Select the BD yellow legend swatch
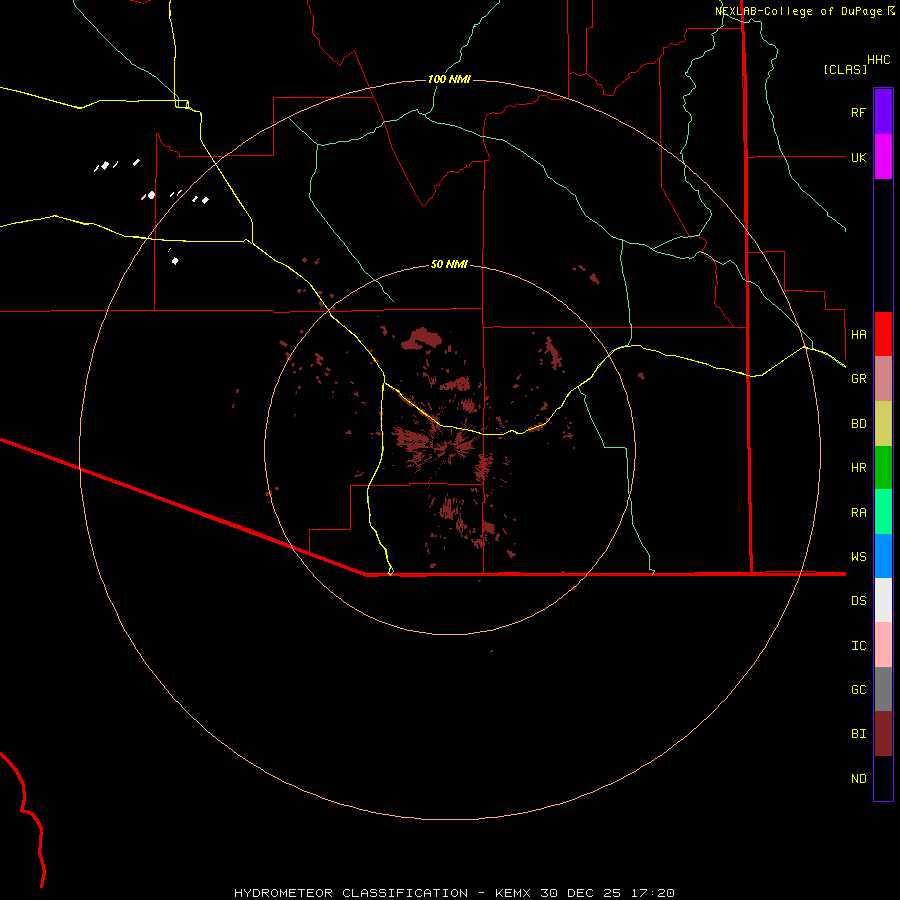The image size is (900, 900). click(x=883, y=423)
